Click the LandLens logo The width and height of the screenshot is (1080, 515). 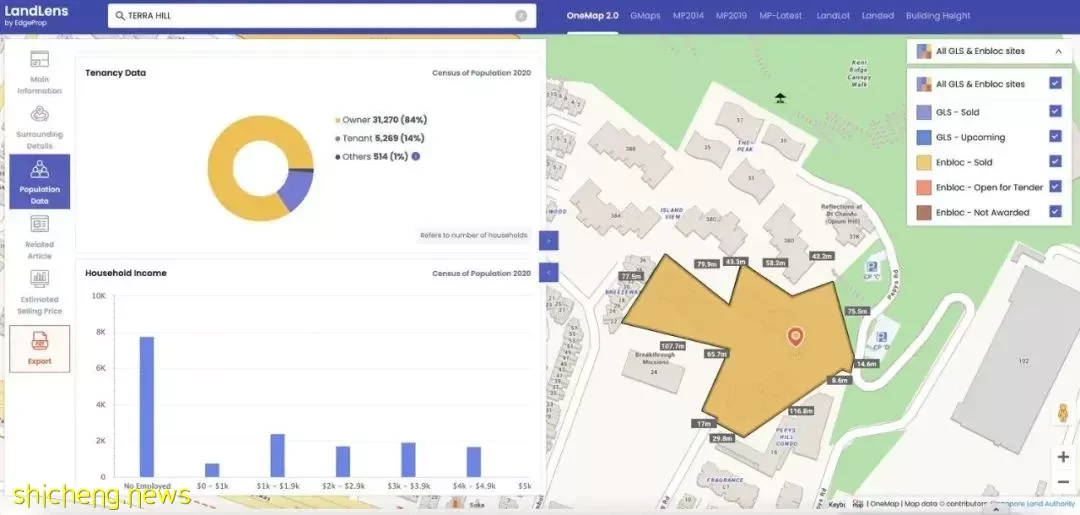coord(36,14)
